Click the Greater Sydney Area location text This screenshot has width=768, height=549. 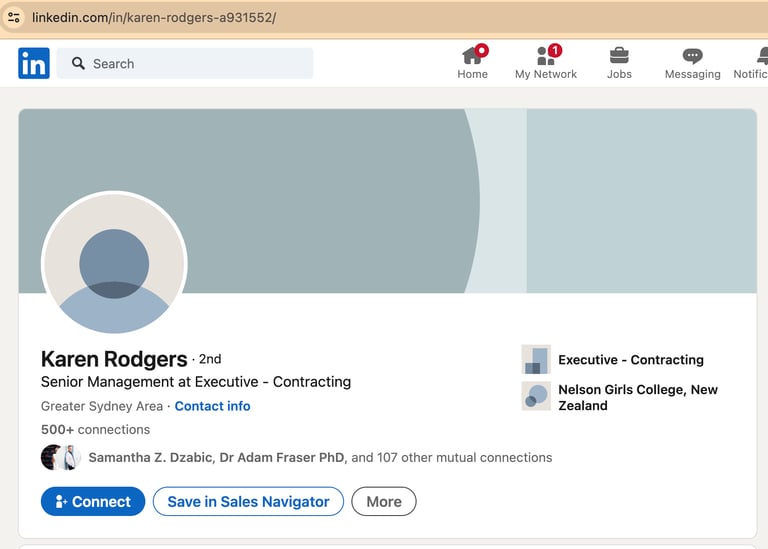(x=102, y=406)
